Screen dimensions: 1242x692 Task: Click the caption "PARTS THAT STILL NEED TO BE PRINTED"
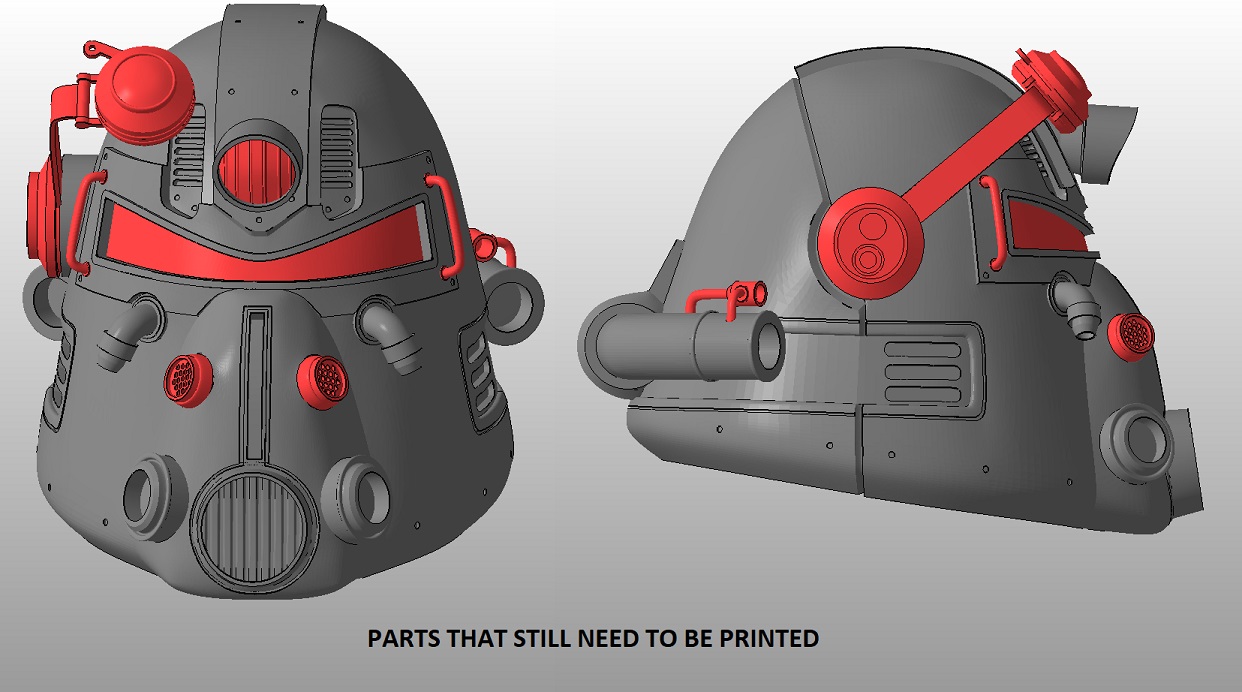point(593,638)
